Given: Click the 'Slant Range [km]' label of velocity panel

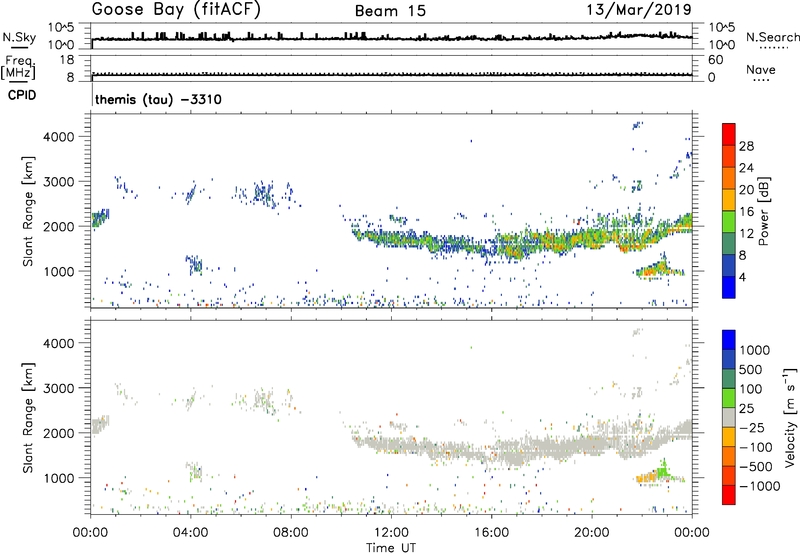Looking at the screenshot, I should 28,418.
